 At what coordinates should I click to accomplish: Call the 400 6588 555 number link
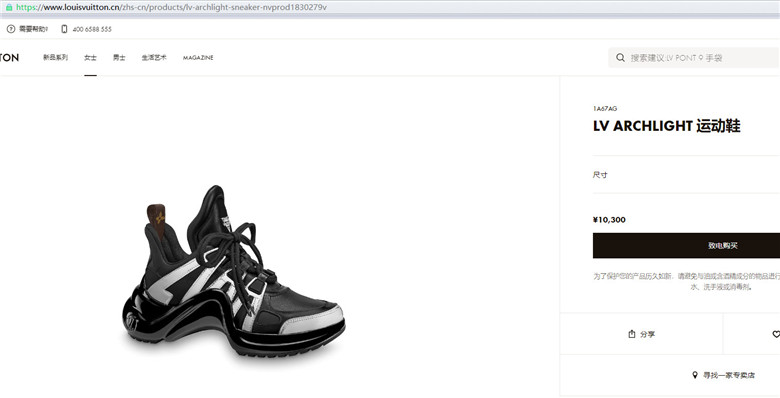[92, 29]
